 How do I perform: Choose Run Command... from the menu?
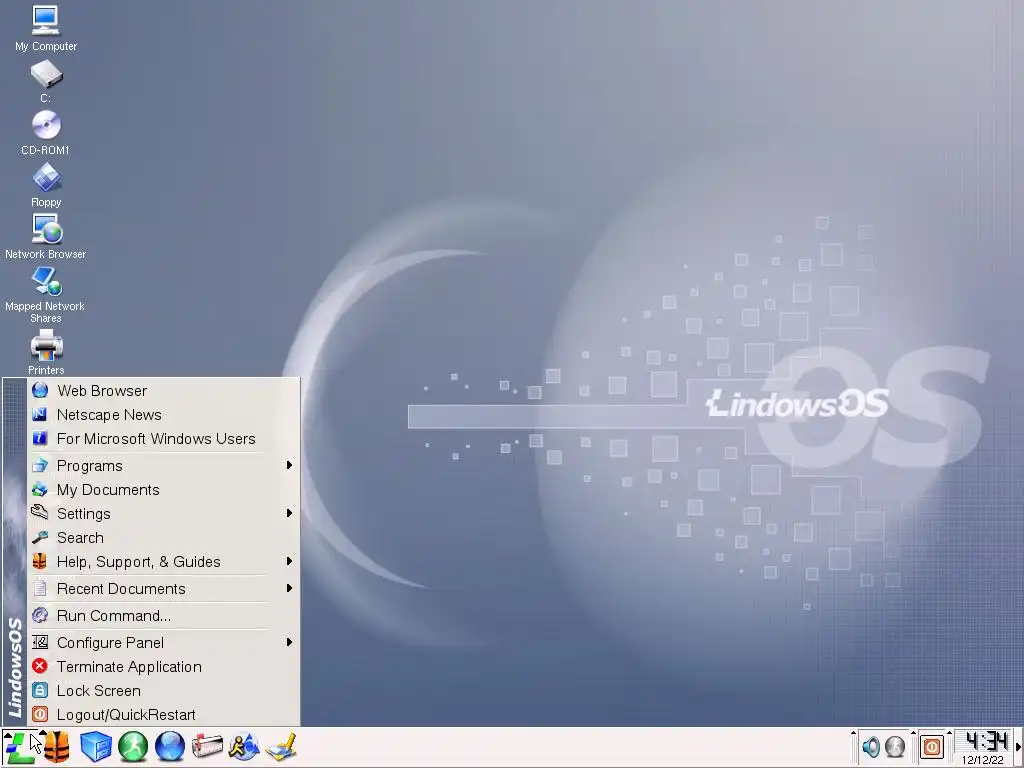click(x=164, y=616)
